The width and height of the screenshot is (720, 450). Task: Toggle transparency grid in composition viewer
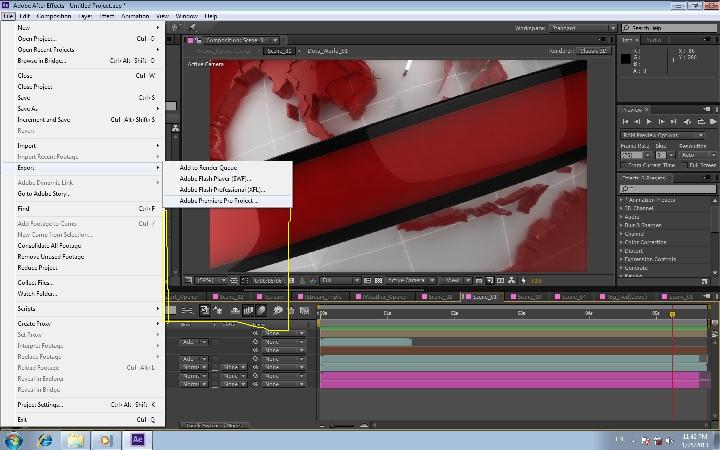pos(378,280)
